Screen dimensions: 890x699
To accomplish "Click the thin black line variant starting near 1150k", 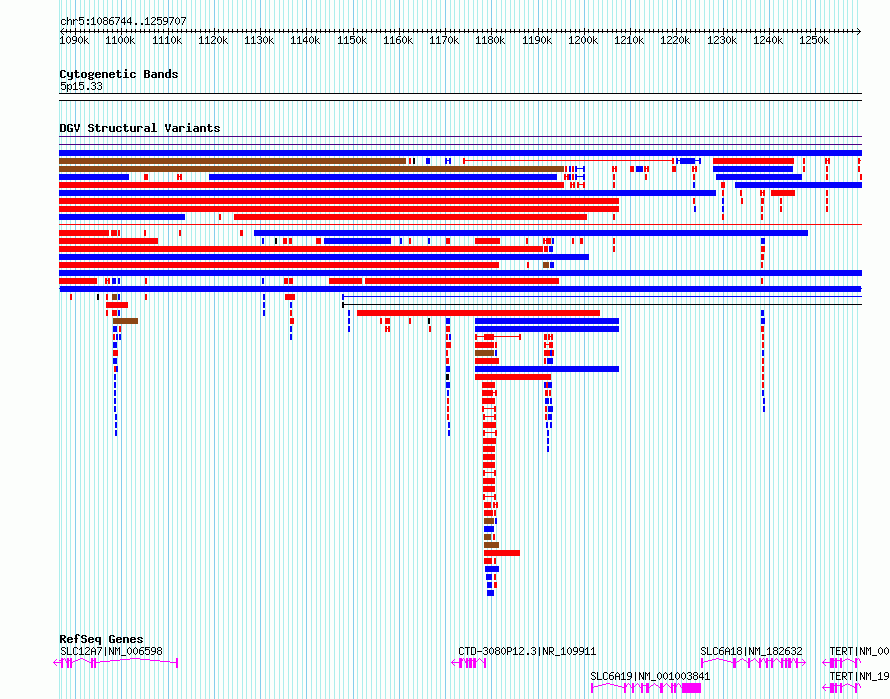I will (x=602, y=304).
